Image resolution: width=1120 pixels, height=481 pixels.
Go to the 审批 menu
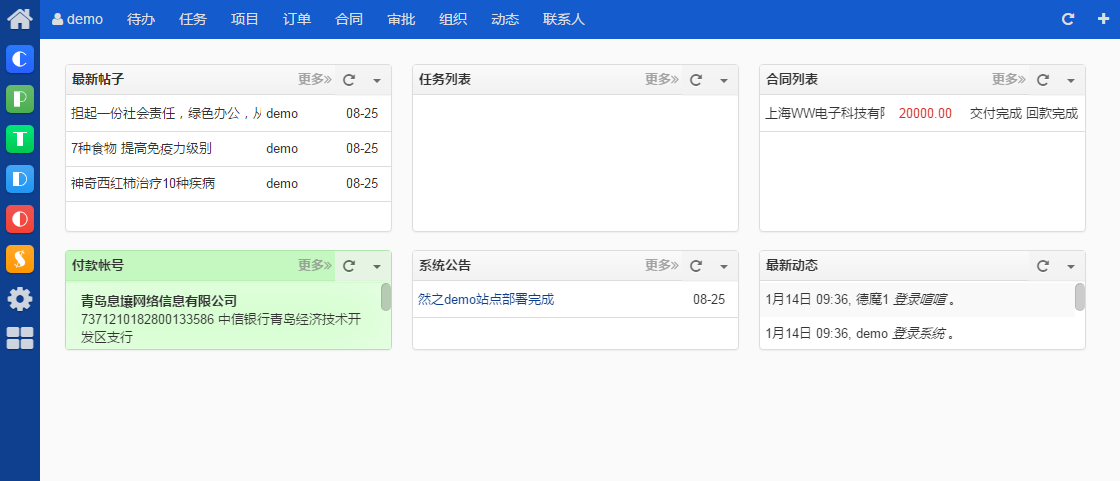pos(401,19)
